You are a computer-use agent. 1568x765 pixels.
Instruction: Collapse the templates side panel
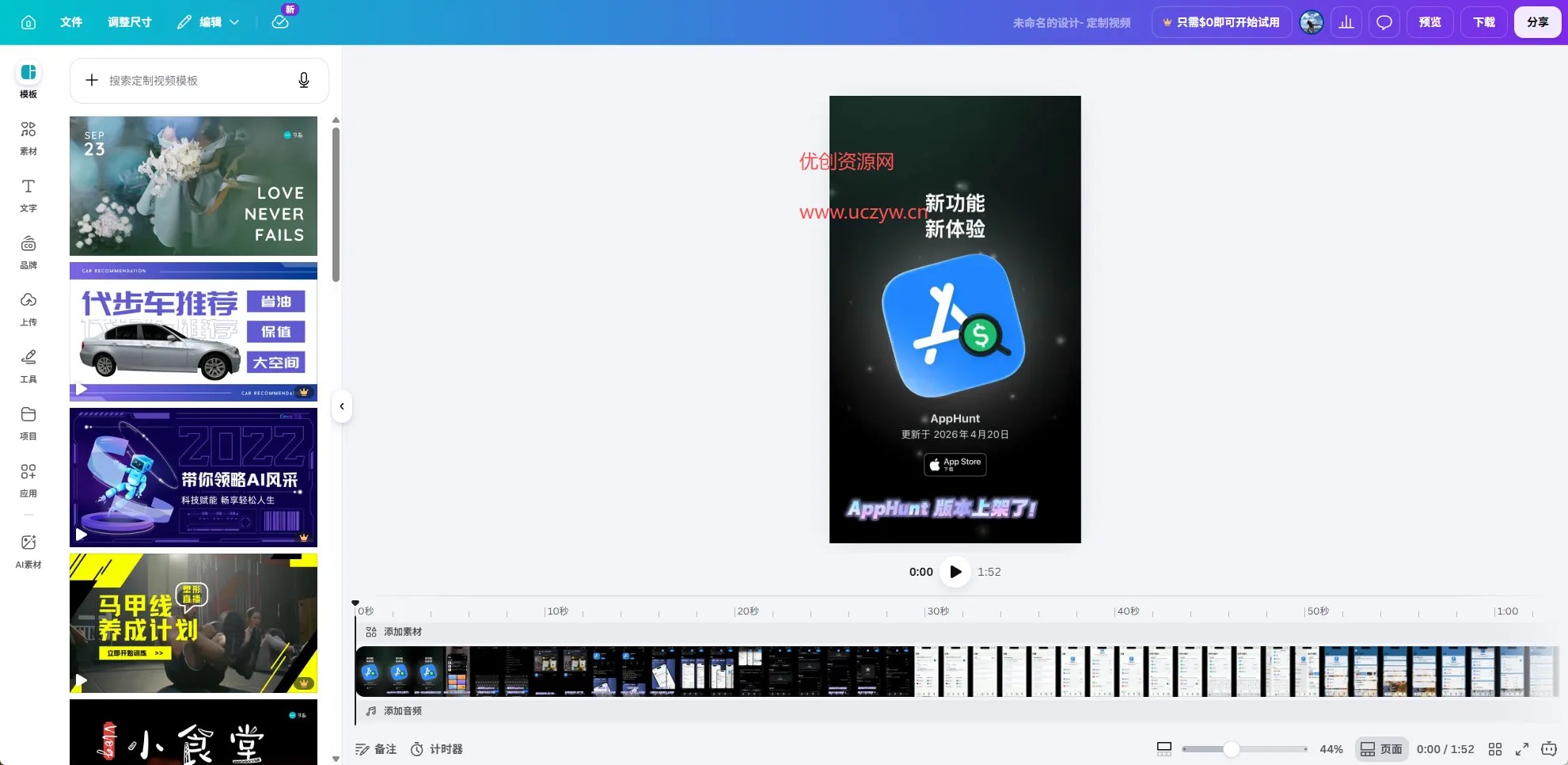point(342,406)
